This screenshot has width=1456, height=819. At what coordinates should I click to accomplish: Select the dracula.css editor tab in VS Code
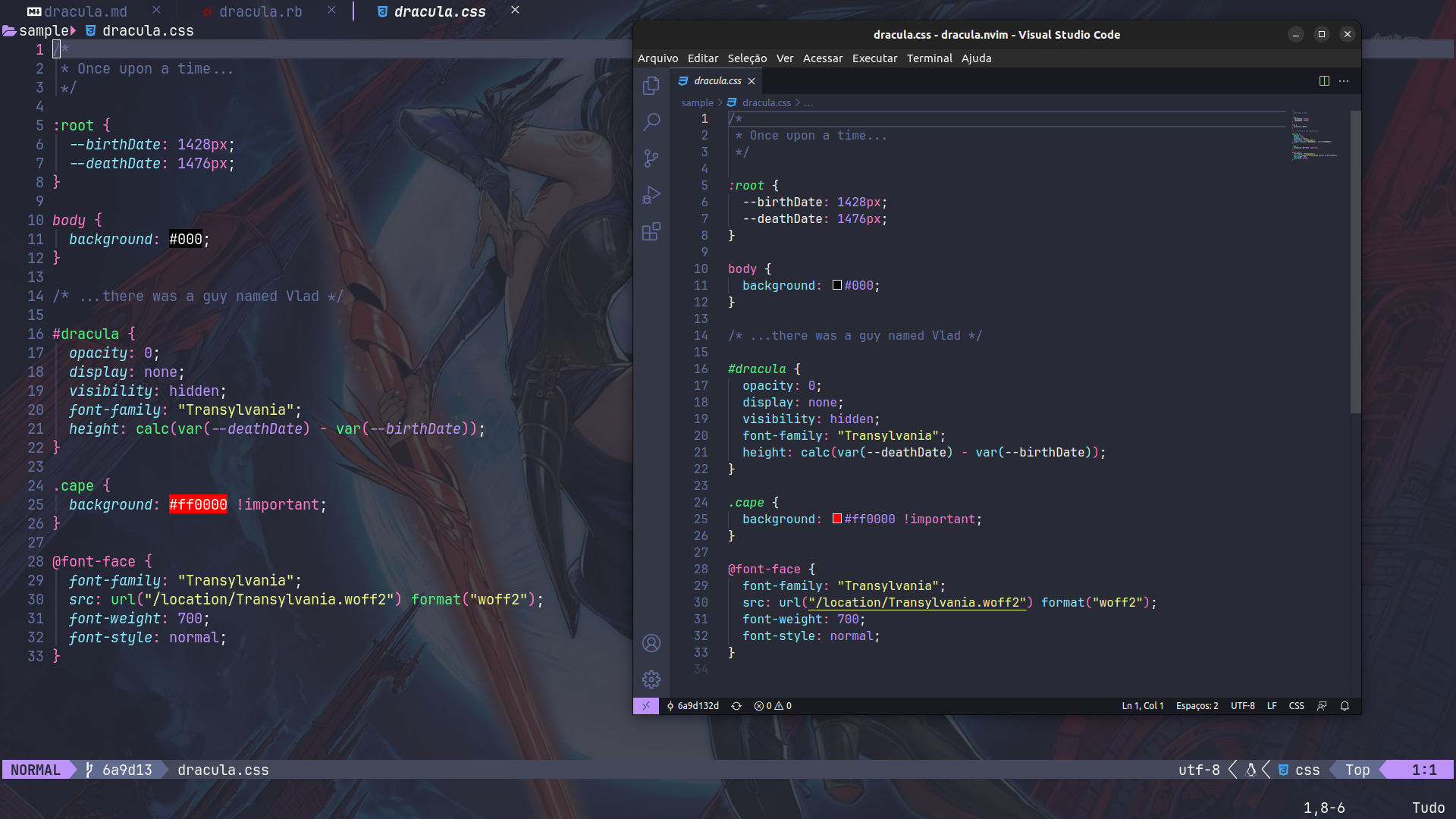pos(717,81)
